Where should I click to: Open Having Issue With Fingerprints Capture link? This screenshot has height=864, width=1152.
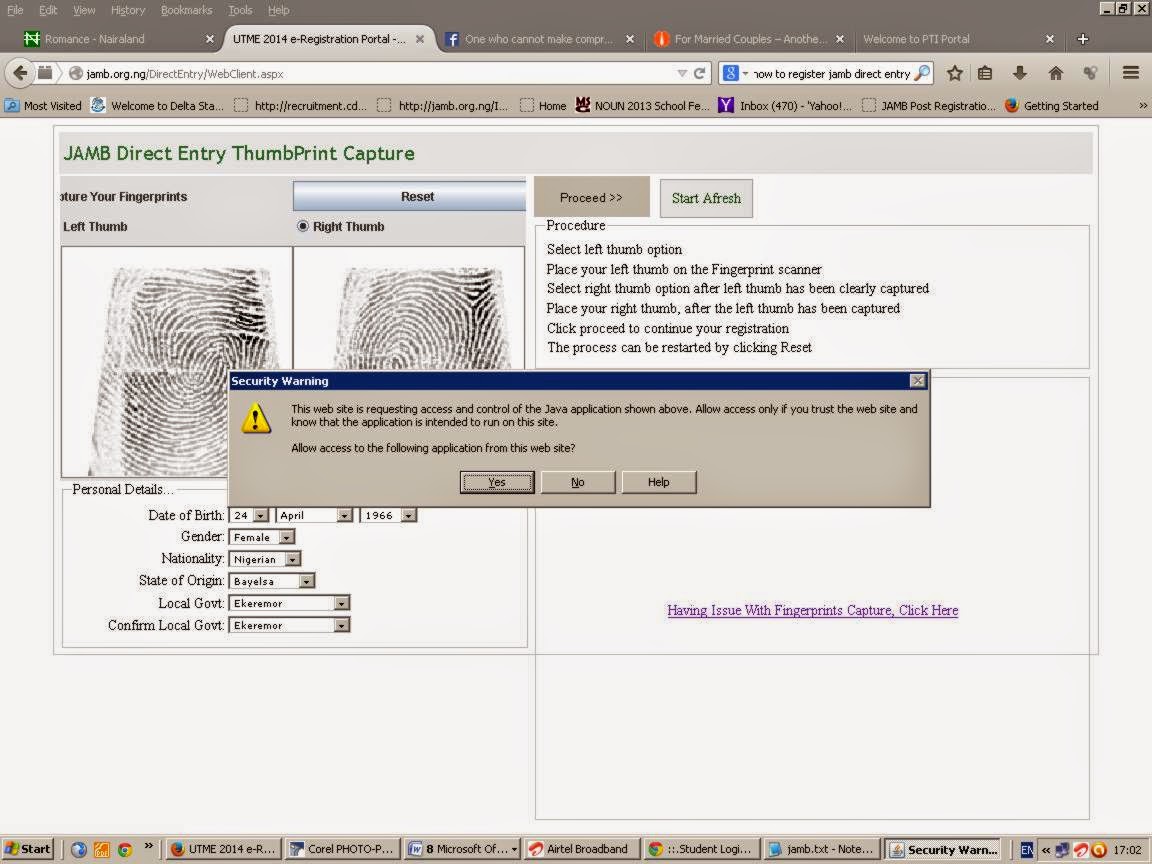coord(813,610)
